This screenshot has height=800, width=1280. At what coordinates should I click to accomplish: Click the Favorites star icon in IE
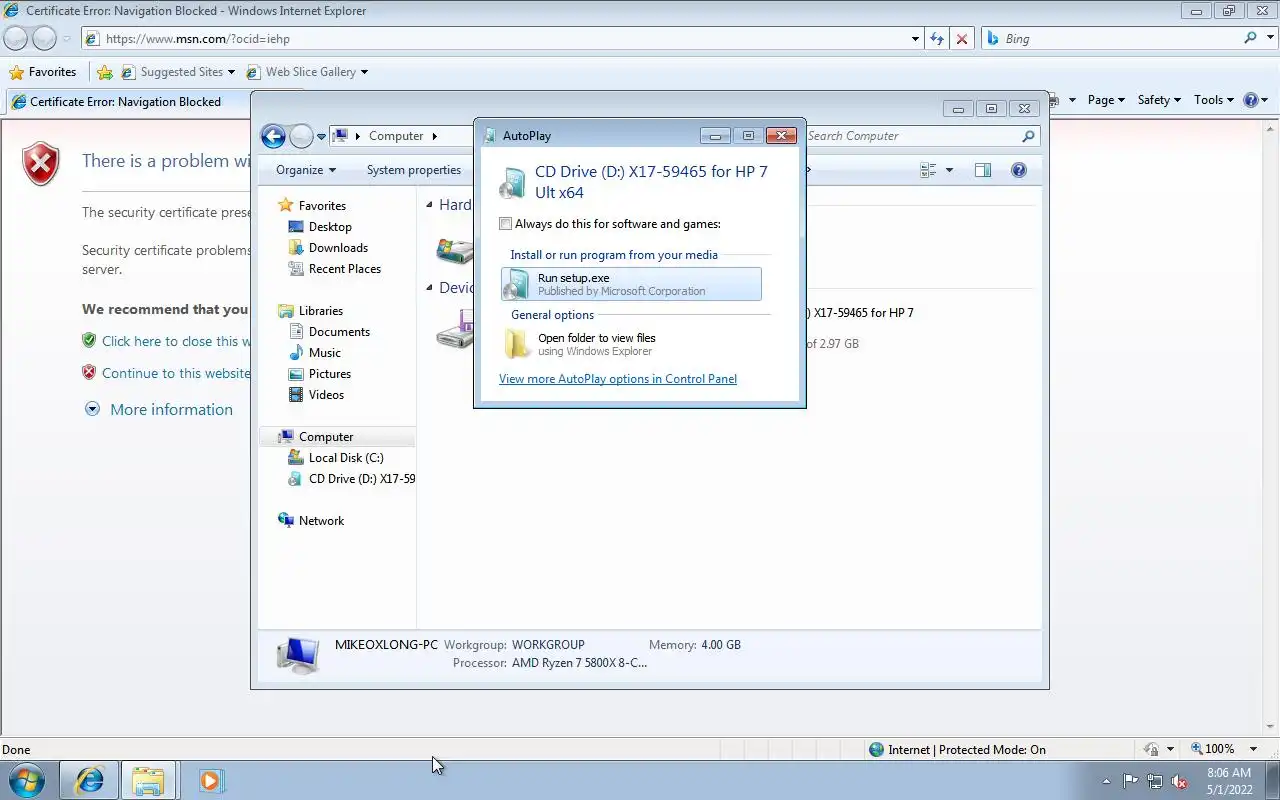[16, 72]
